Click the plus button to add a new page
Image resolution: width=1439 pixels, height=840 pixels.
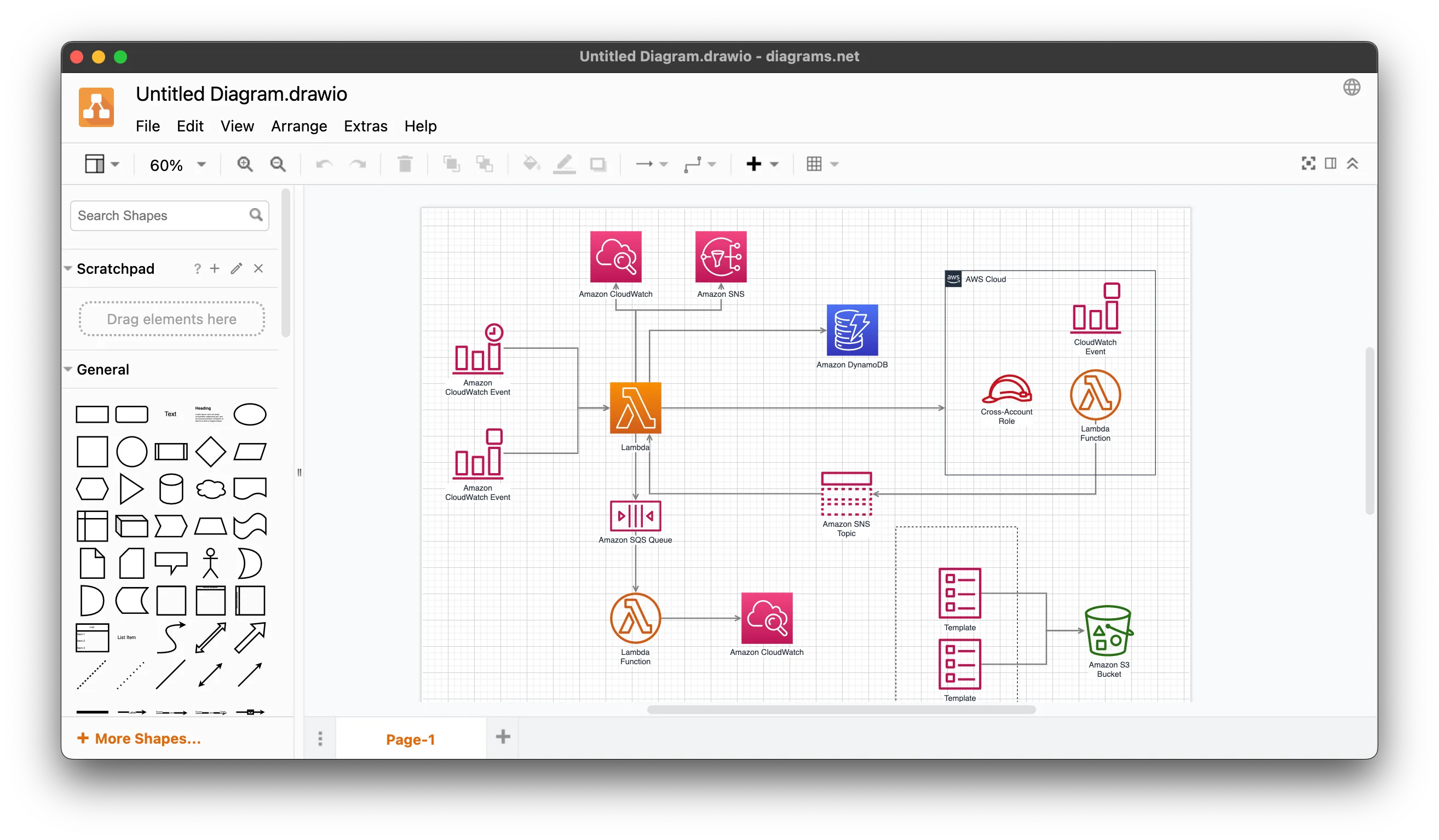point(503,737)
